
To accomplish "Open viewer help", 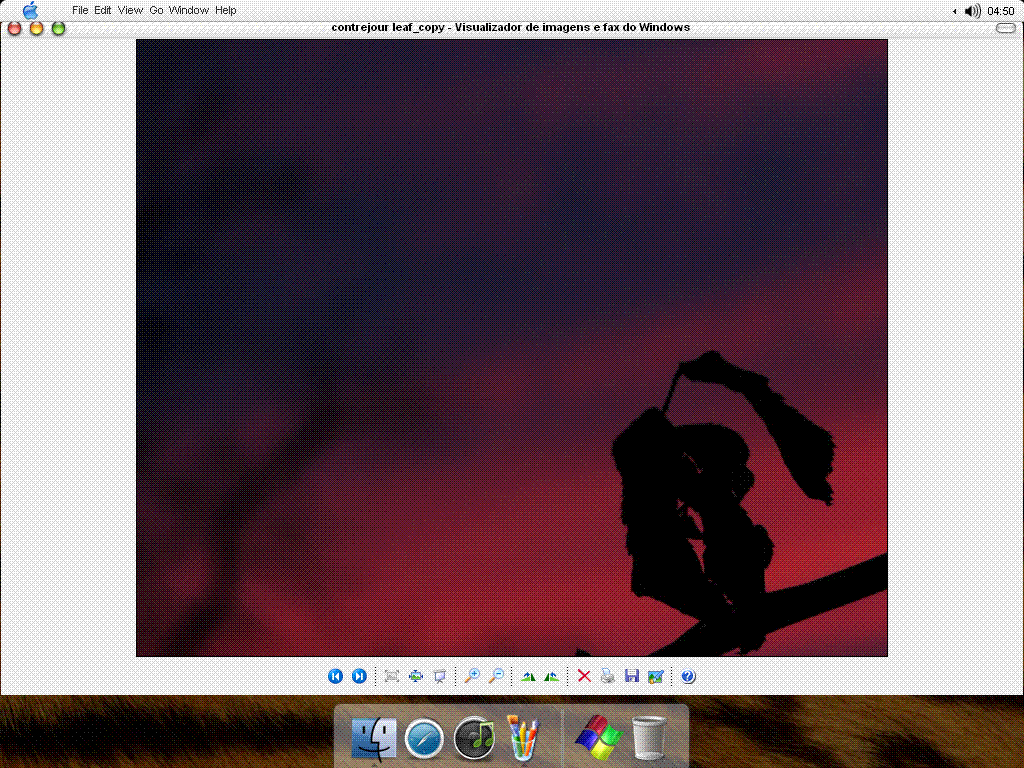I will coord(688,676).
